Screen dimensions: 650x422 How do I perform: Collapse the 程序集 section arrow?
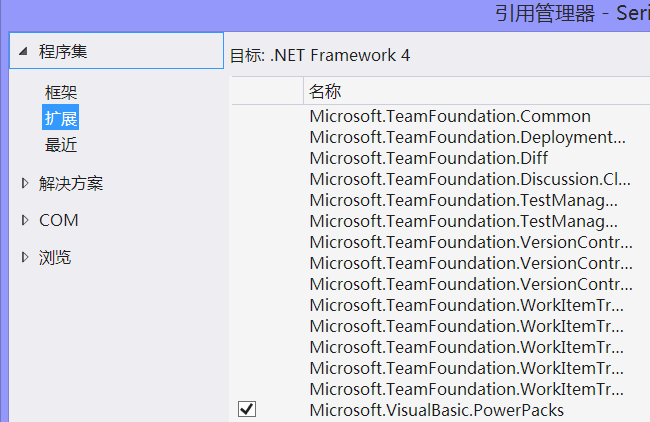(23, 51)
